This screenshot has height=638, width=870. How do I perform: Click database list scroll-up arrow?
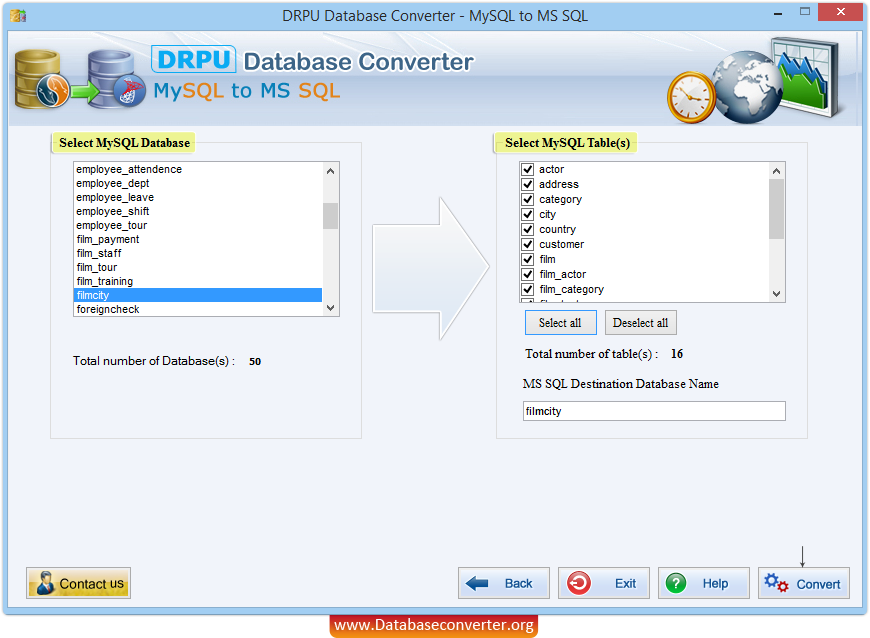331,171
